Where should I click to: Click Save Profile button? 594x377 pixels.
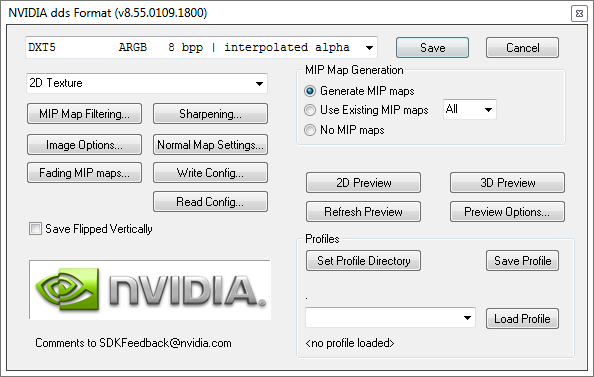[x=522, y=261]
